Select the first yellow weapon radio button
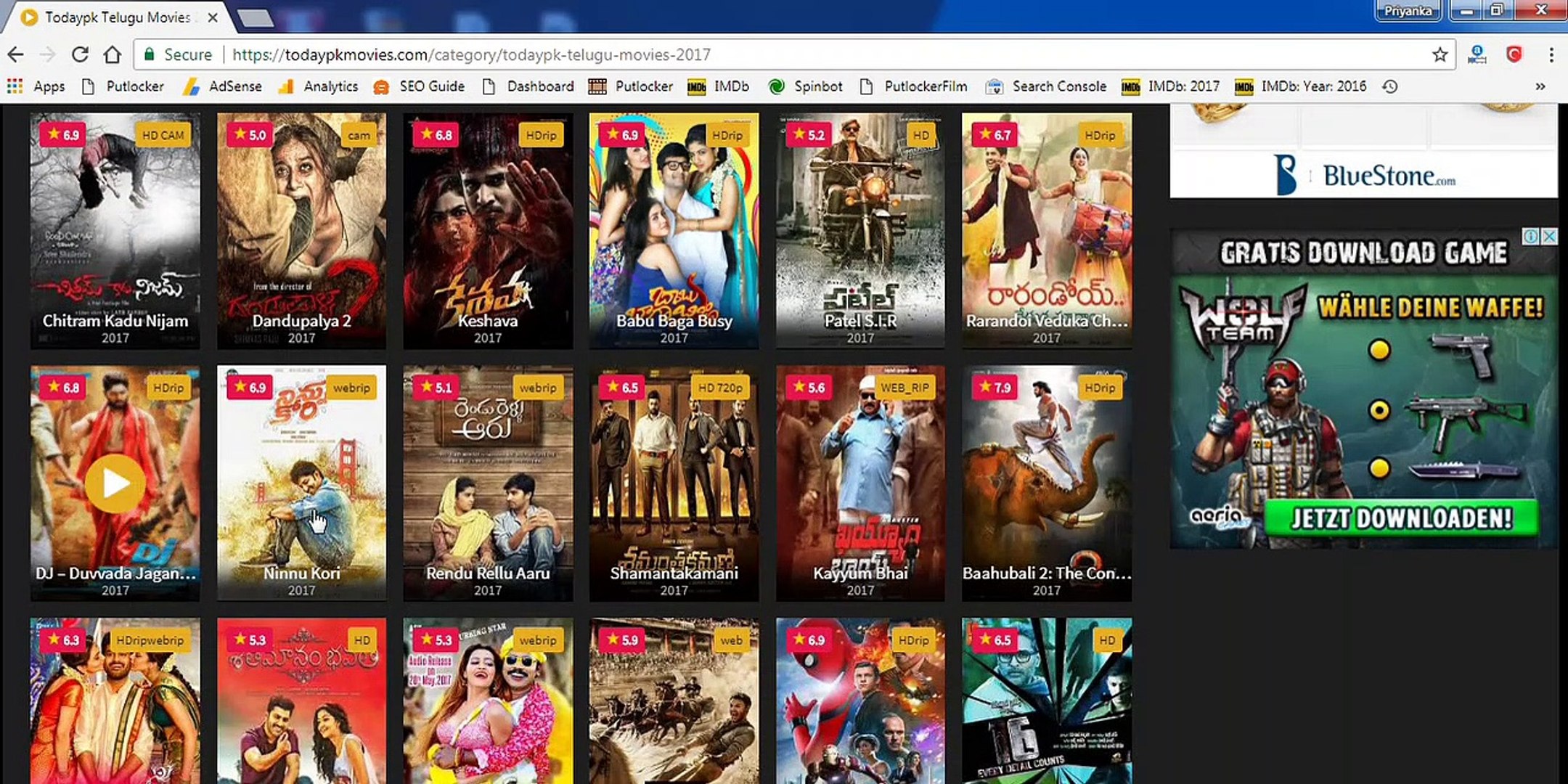Viewport: 1568px width, 784px height. tap(1379, 351)
